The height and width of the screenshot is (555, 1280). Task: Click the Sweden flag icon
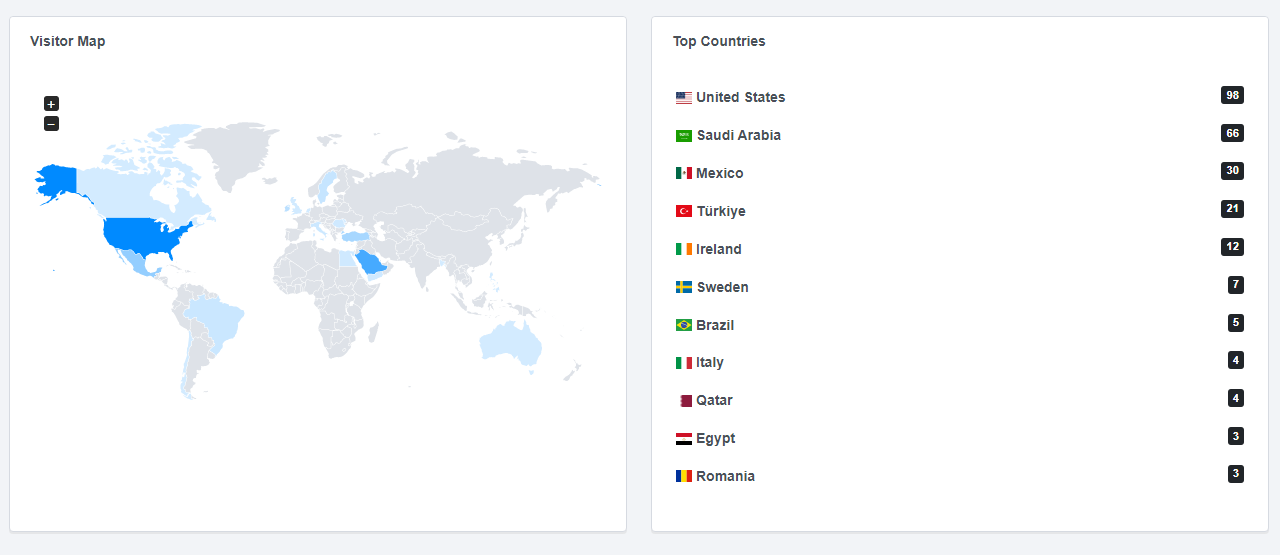(x=684, y=287)
